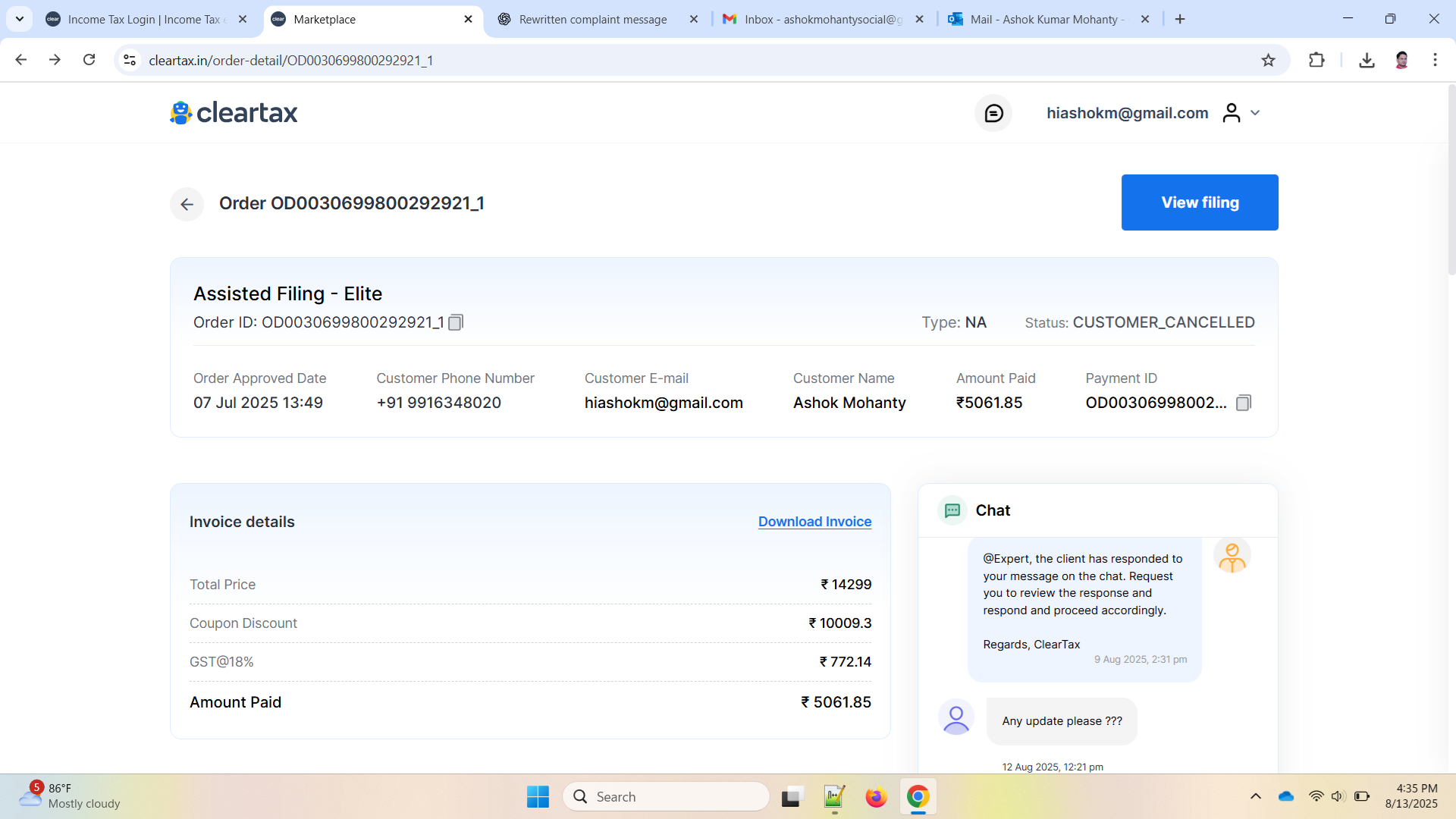Open the chat messages icon in header
Image resolution: width=1456 pixels, height=819 pixels.
tap(993, 113)
